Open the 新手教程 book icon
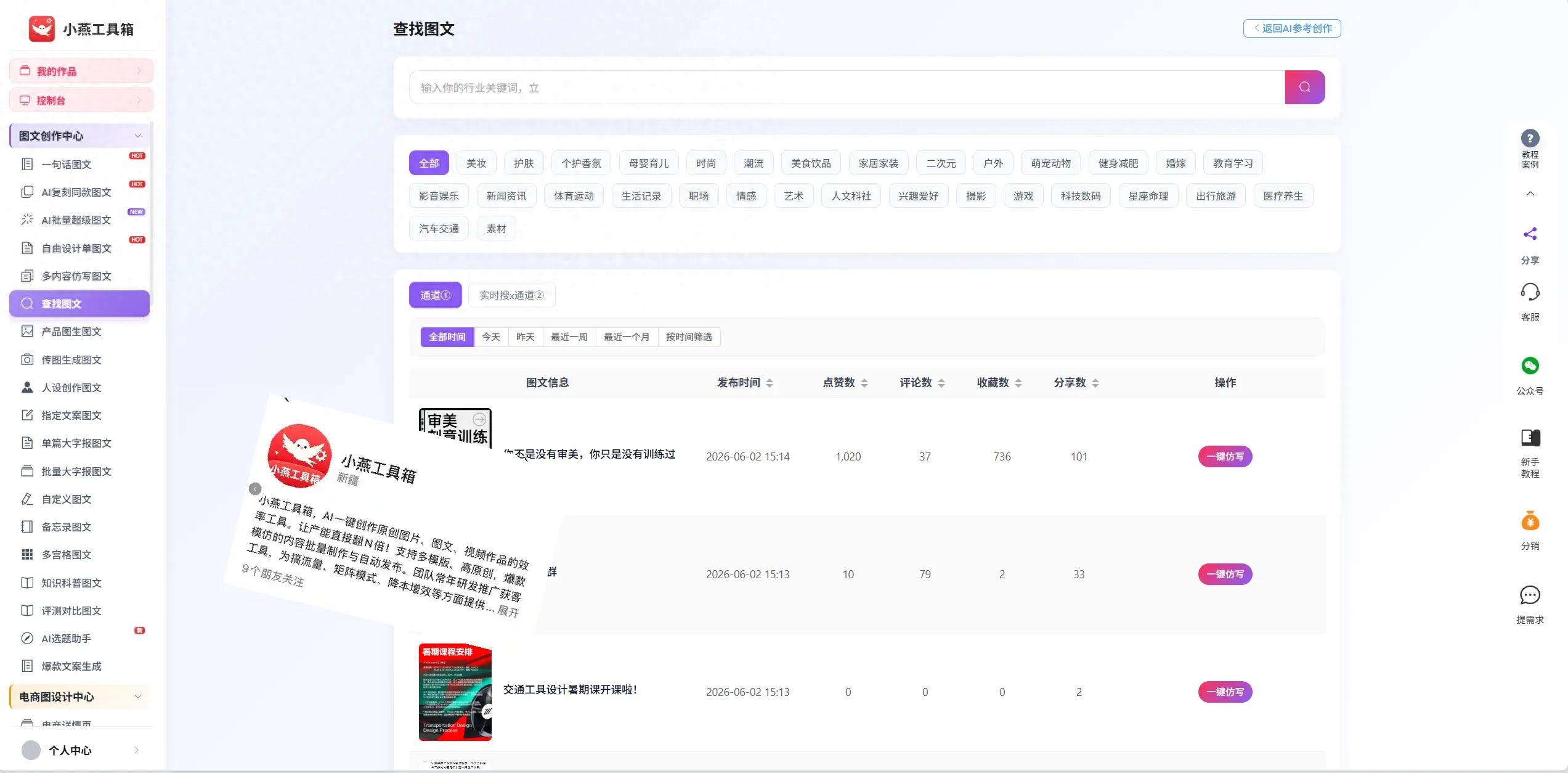The height and width of the screenshot is (773, 1568). click(x=1530, y=438)
